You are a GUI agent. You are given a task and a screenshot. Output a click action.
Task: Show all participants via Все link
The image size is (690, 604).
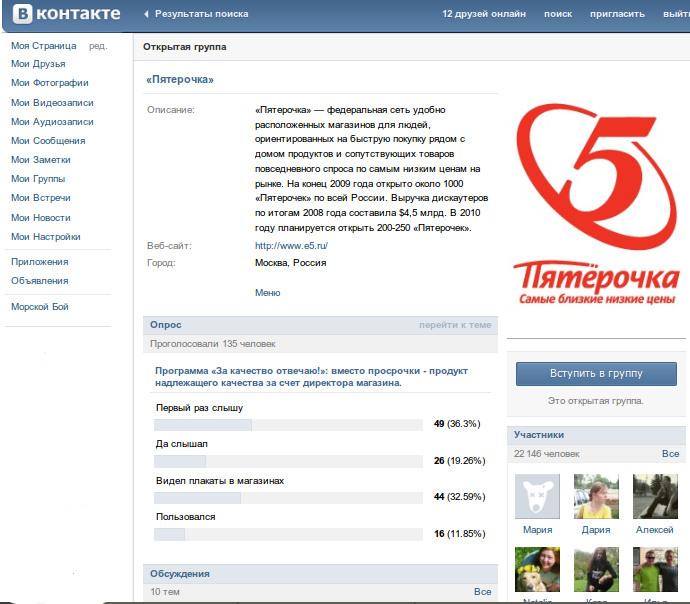click(670, 454)
